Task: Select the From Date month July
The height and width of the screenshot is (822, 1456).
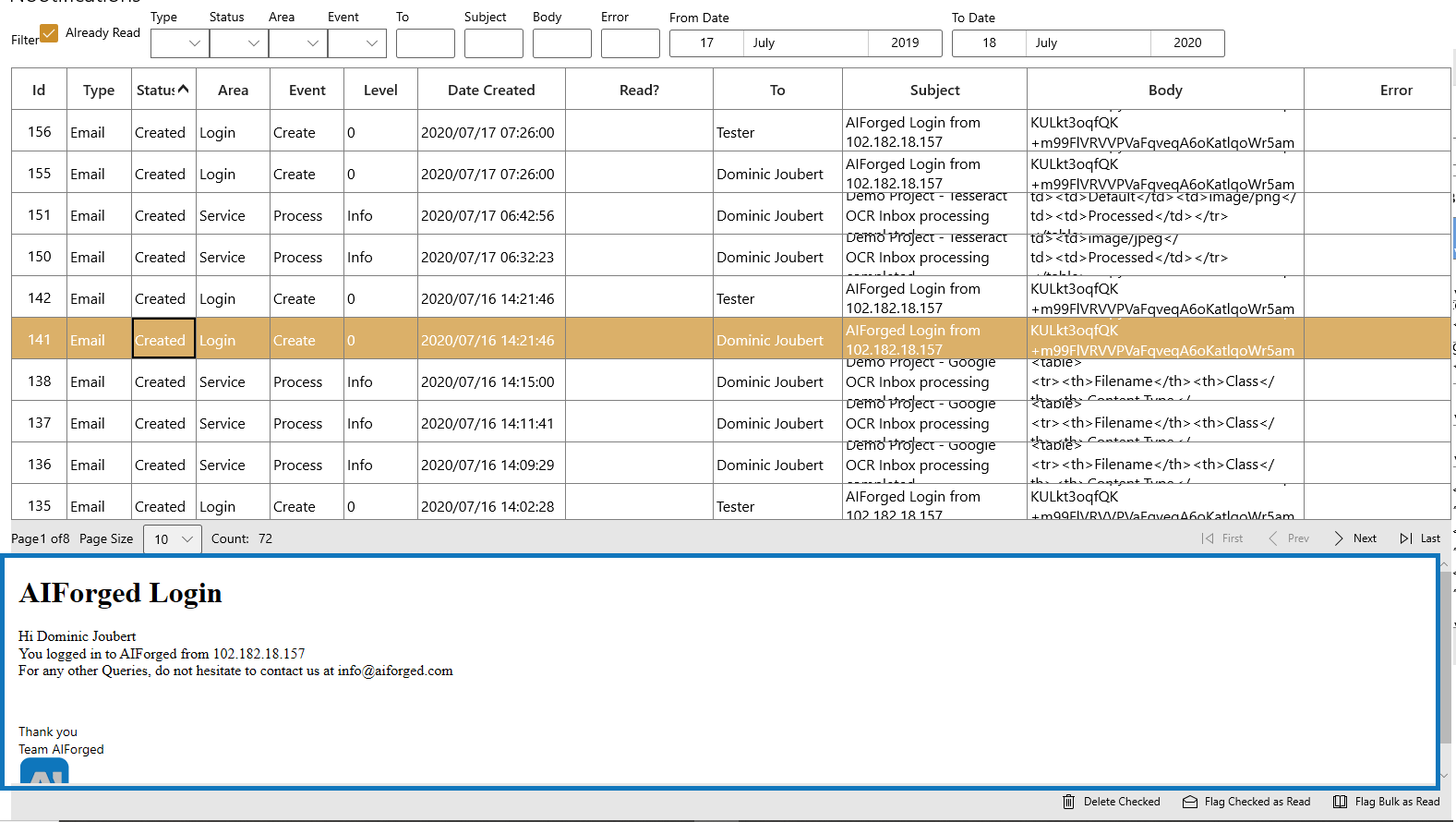Action: pos(806,43)
